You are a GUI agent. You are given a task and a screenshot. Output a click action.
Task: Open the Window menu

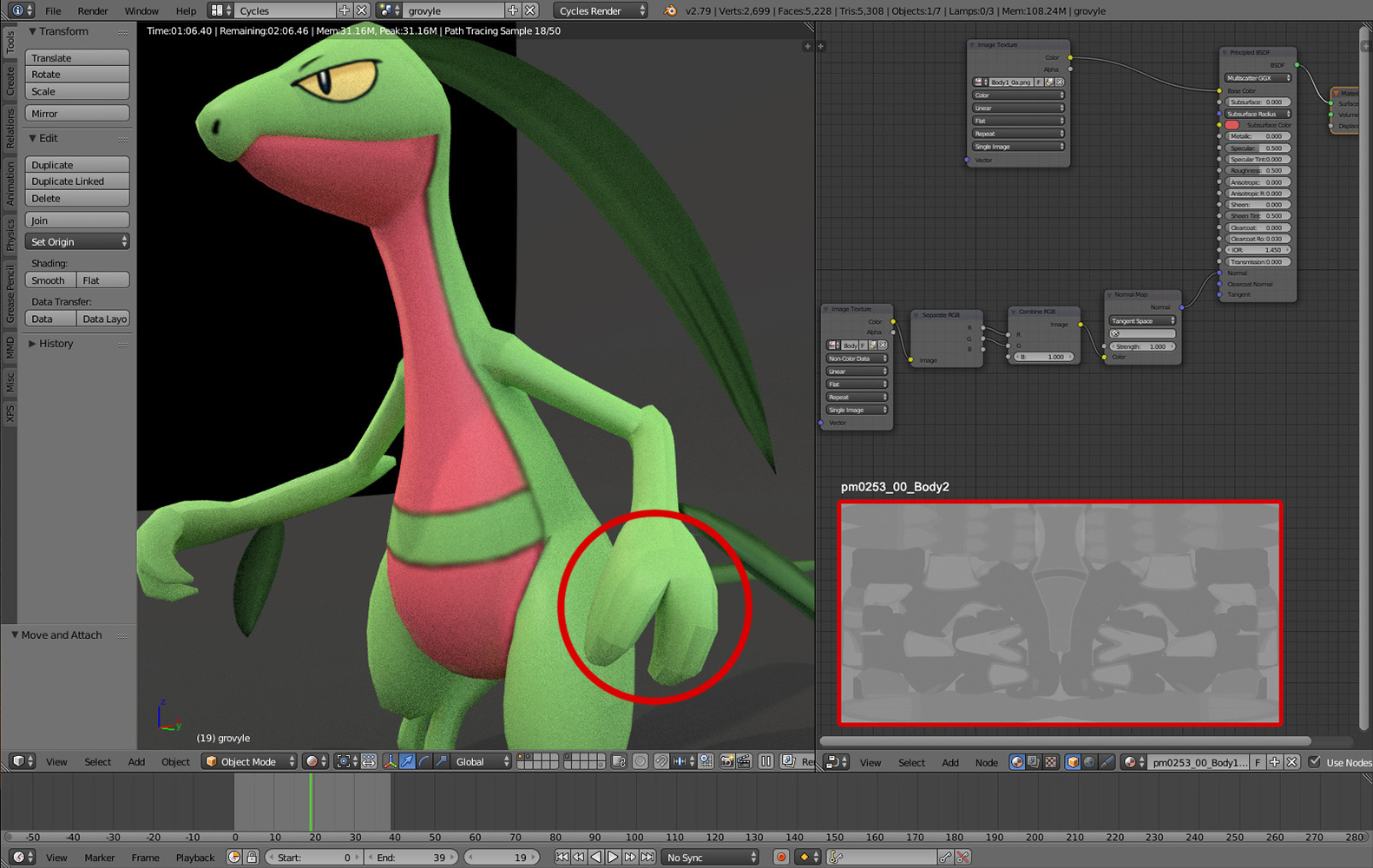click(x=141, y=10)
